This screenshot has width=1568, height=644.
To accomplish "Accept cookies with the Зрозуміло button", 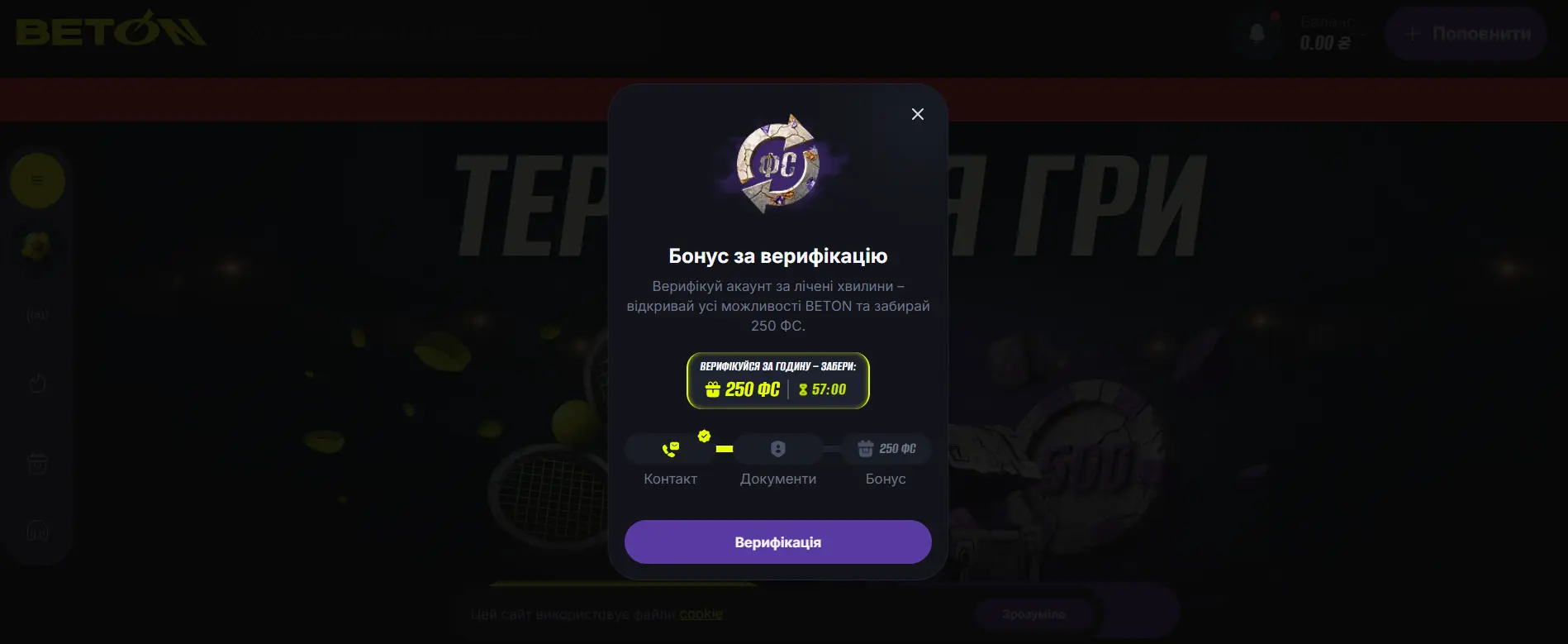I will tap(1033, 614).
